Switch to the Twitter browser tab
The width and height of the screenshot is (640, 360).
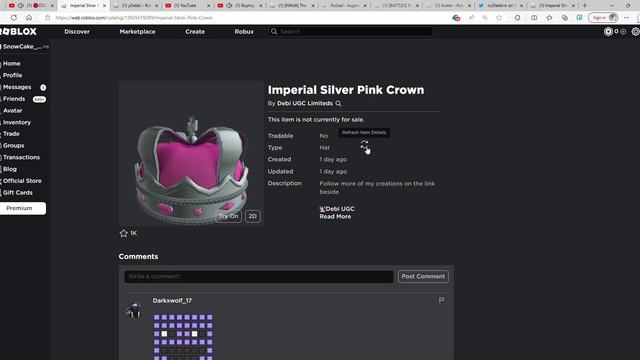click(x=500, y=6)
